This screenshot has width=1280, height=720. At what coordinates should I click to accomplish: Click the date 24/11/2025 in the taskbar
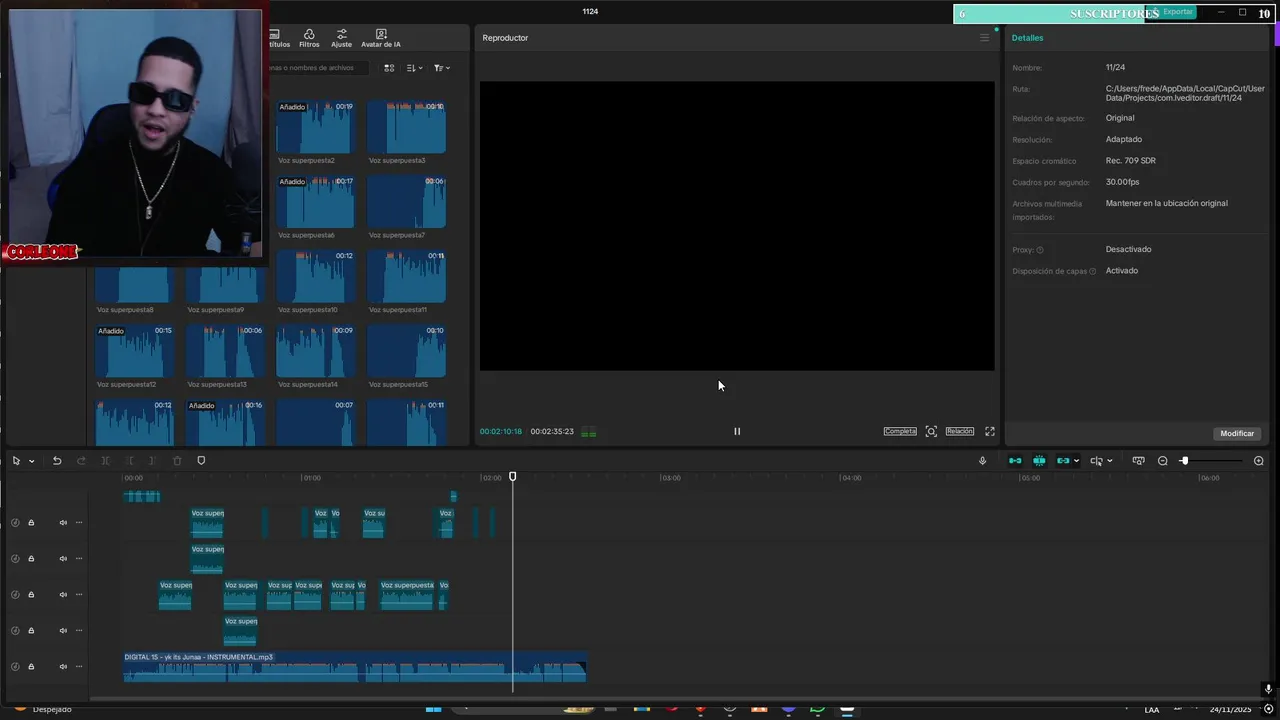coord(1230,710)
